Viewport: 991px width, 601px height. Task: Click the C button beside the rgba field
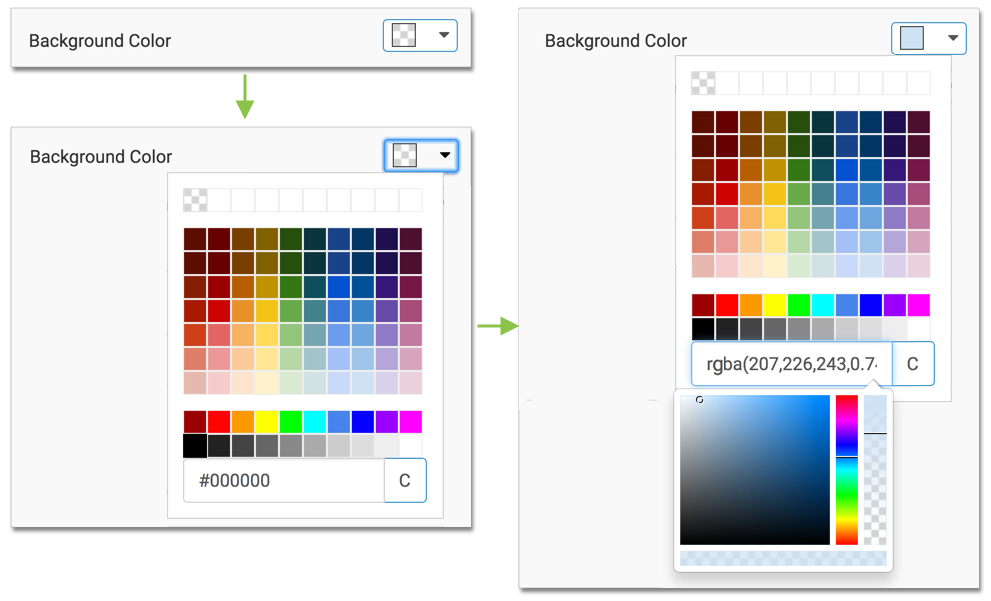coord(912,365)
